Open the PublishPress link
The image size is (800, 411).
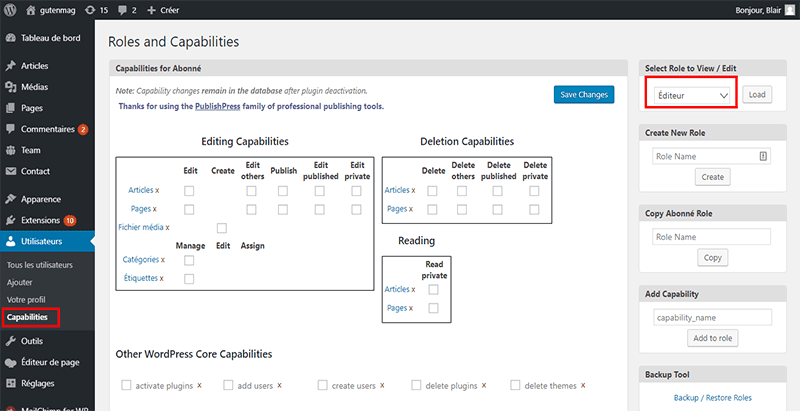(x=217, y=107)
